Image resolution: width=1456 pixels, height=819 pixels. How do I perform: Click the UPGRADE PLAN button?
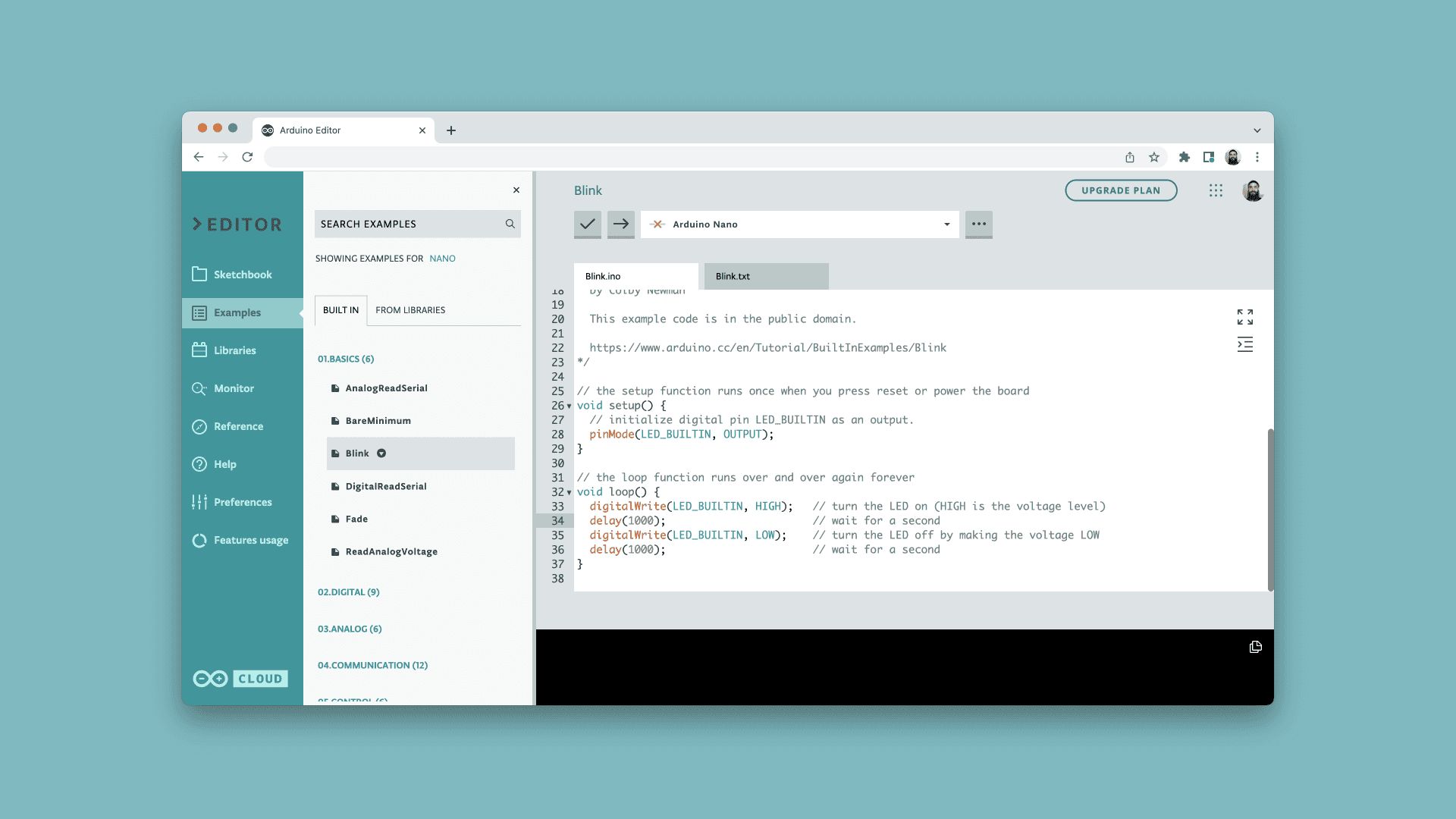(1120, 190)
